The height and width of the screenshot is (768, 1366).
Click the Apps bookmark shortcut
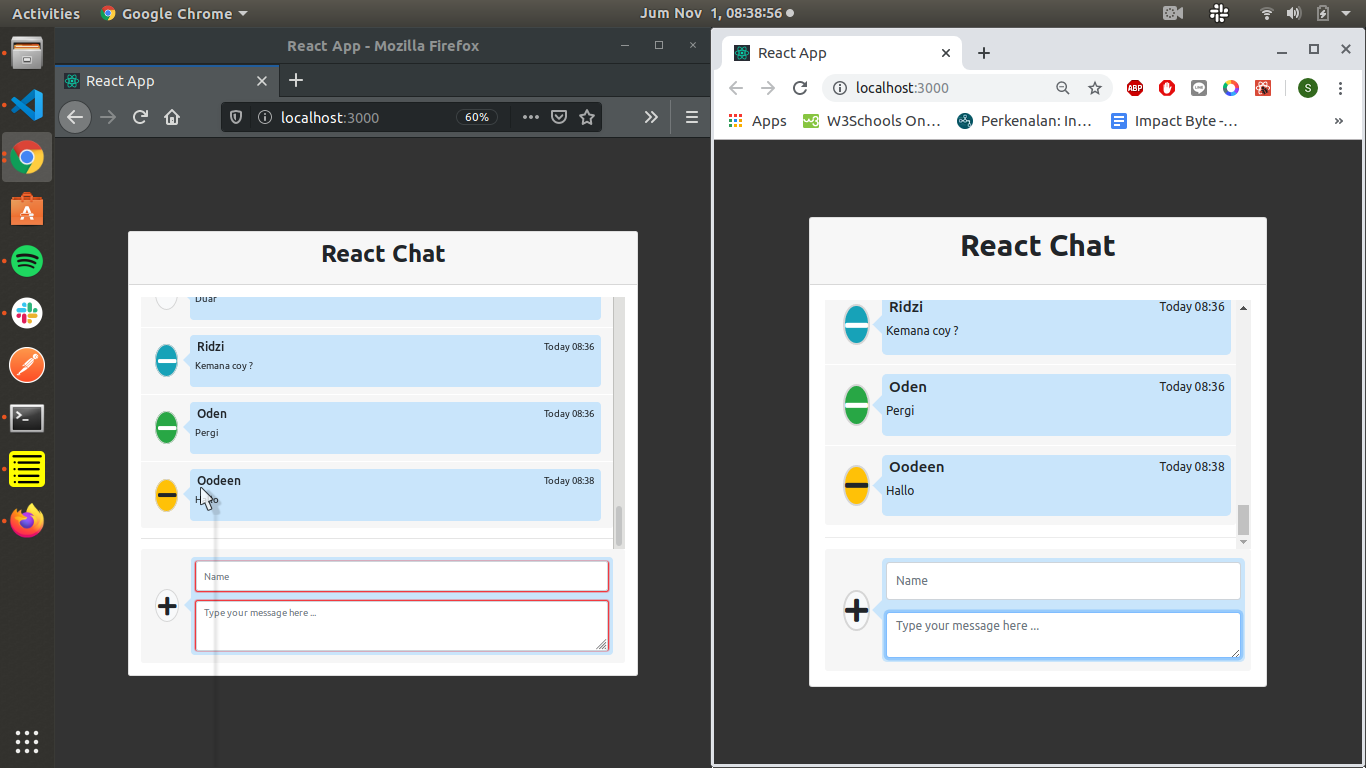[758, 121]
